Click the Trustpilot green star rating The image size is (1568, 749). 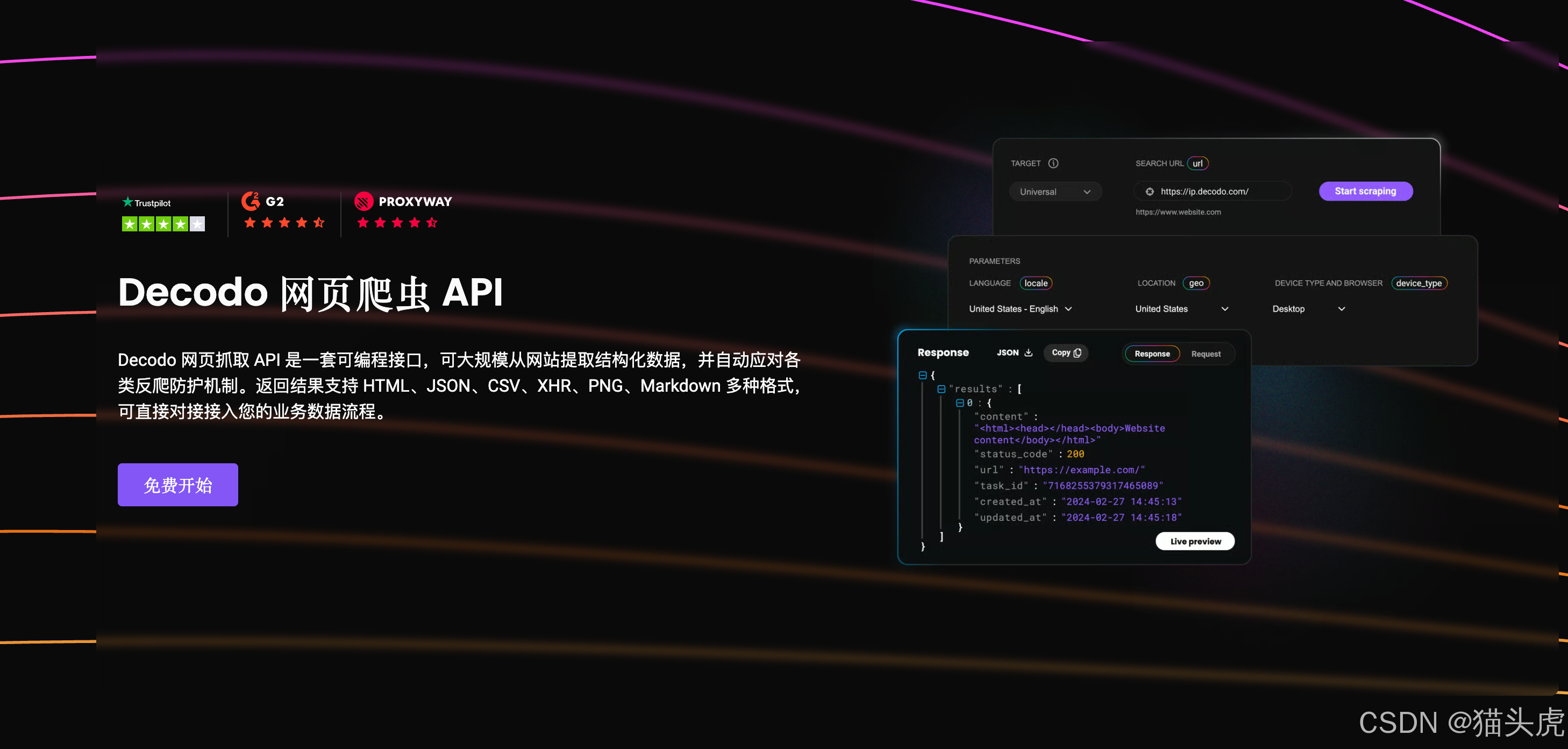point(163,224)
